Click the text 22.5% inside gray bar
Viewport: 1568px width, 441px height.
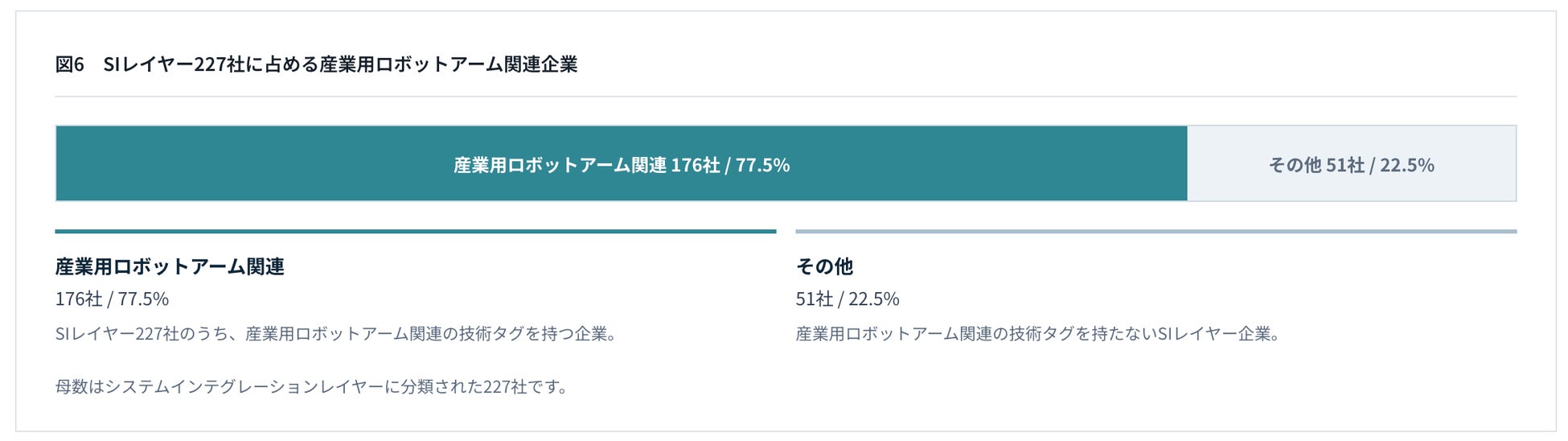(1407, 165)
